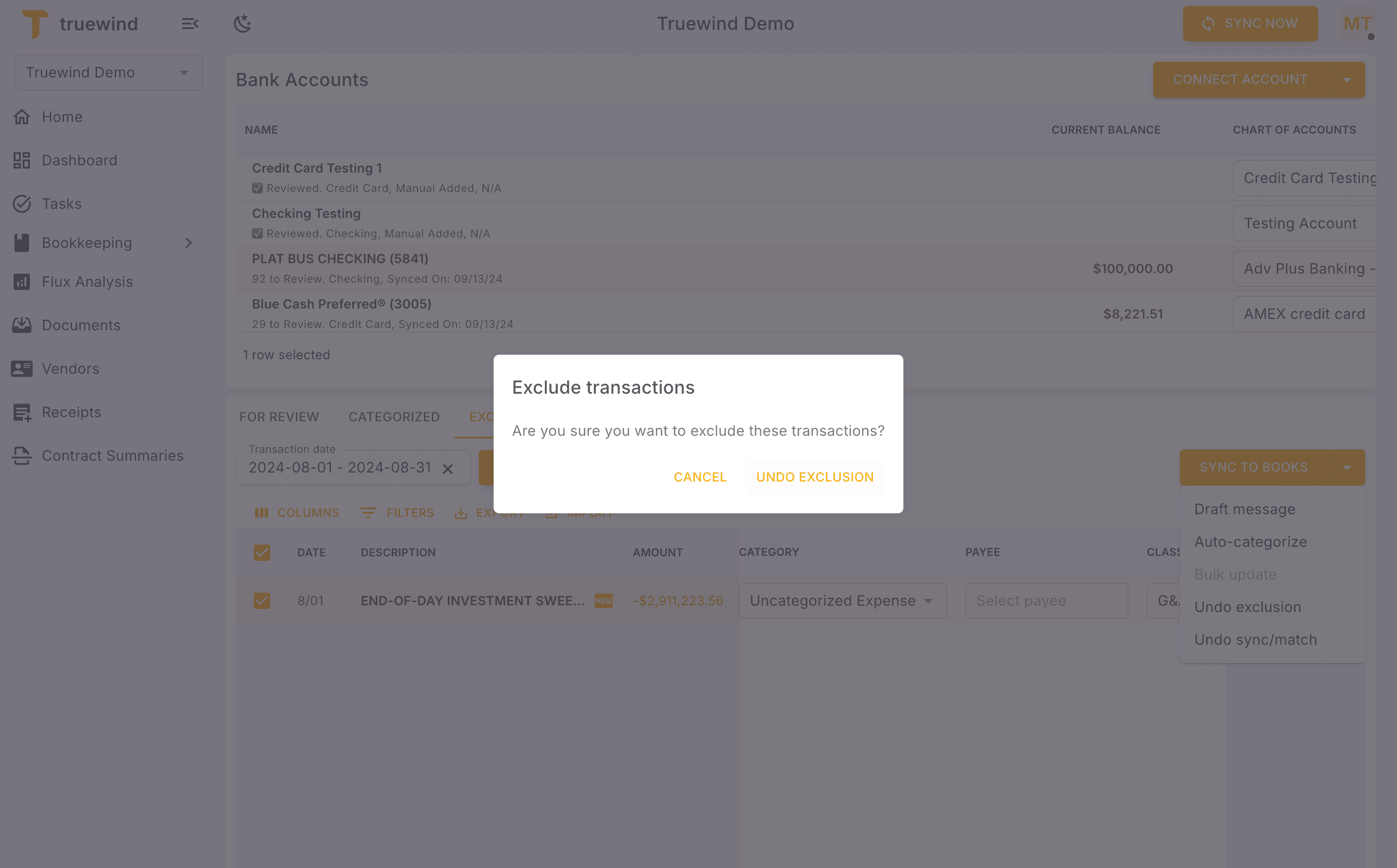Screen dimensions: 1397x868
Task: Cancel the Exclude transactions dialog
Action: point(700,477)
